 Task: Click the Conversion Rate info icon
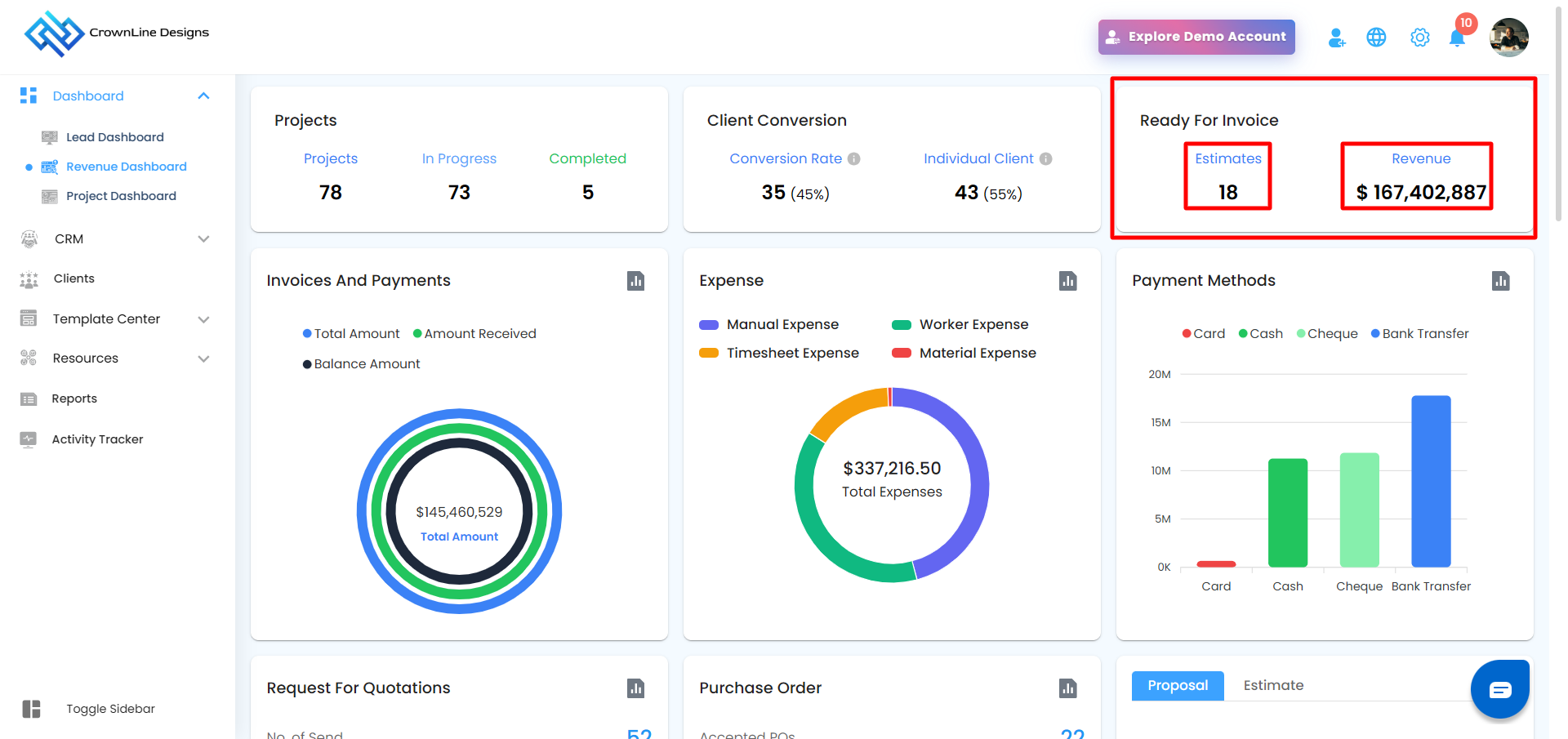coord(853,159)
